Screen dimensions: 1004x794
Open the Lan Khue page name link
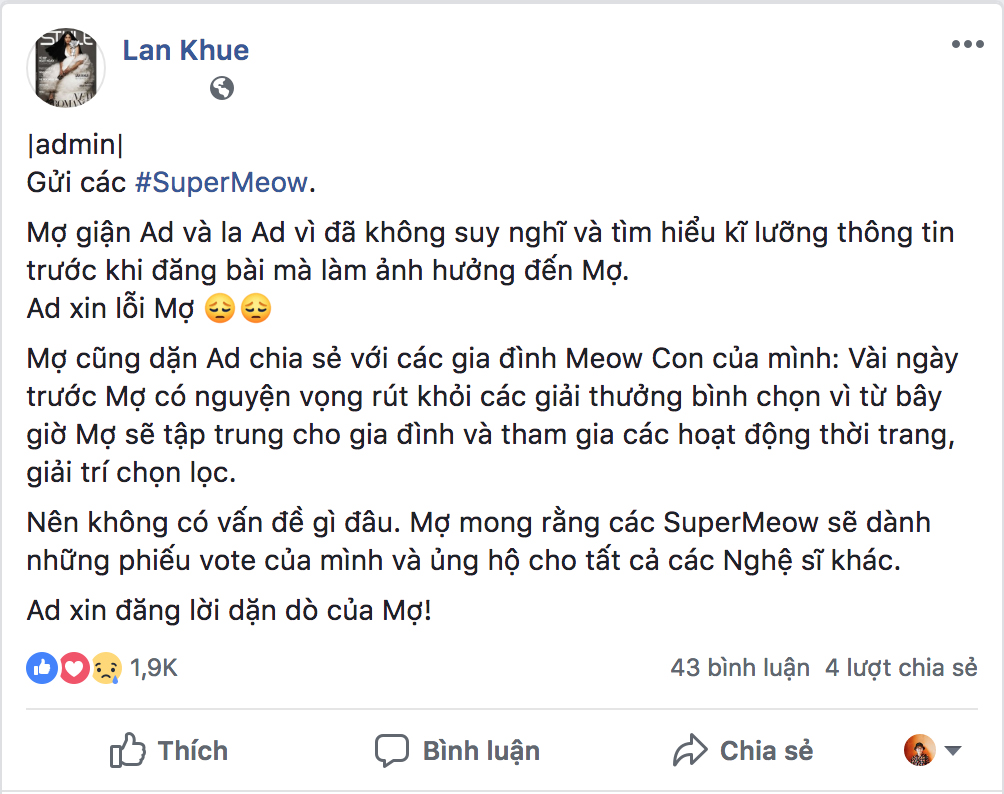[186, 50]
